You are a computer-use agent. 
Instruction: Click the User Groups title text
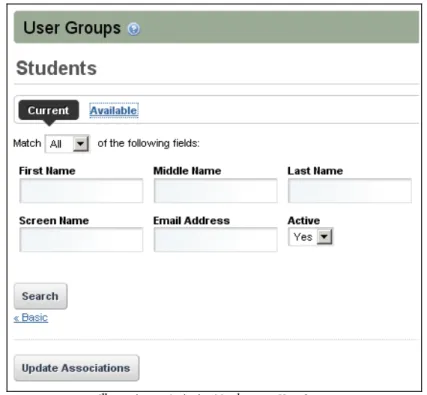pyautogui.click(x=72, y=28)
